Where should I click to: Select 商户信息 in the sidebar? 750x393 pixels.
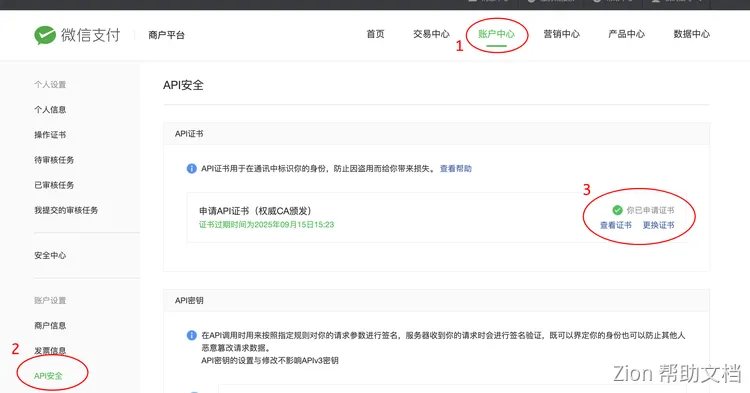(50, 326)
